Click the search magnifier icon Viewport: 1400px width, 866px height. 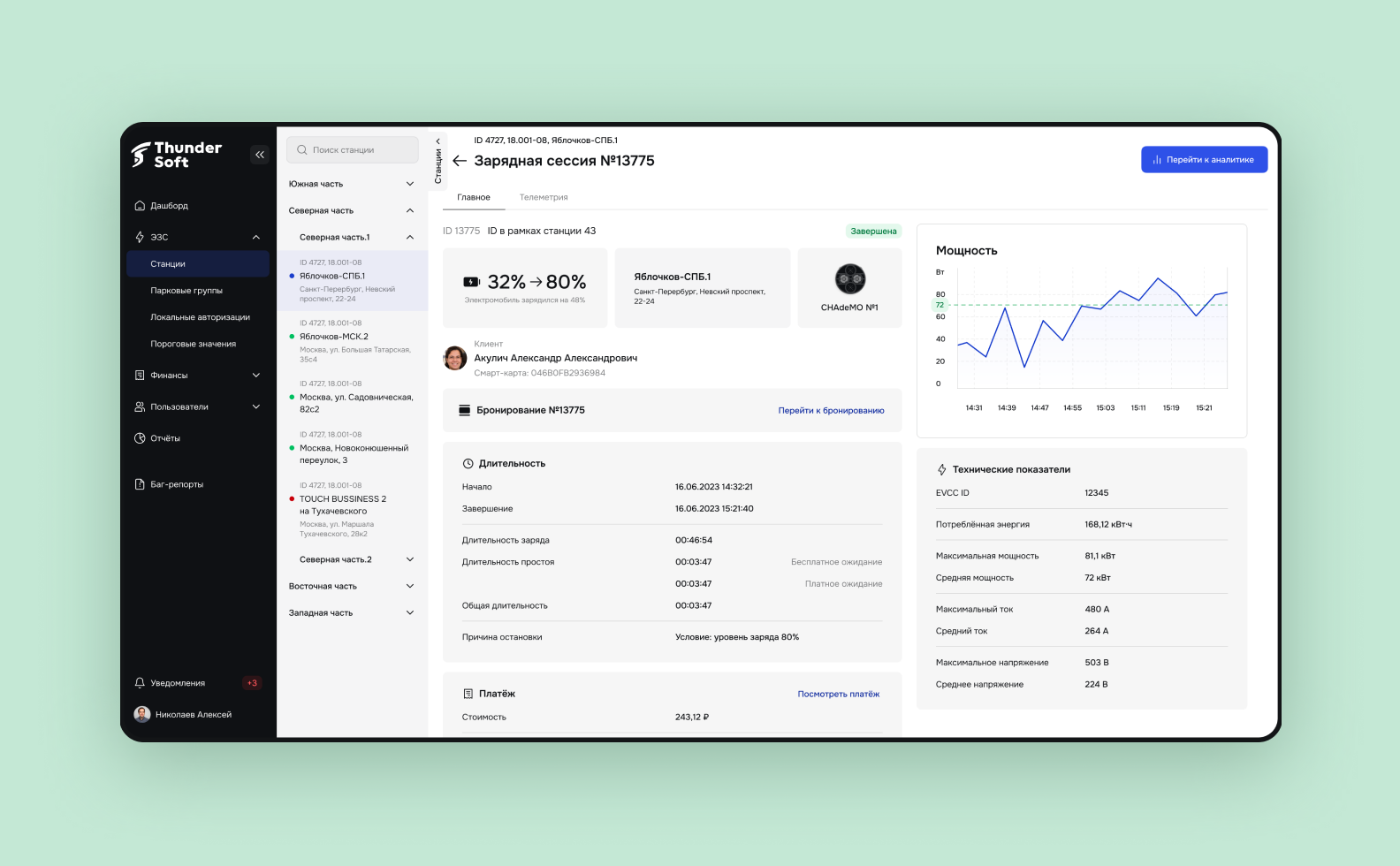coord(302,150)
